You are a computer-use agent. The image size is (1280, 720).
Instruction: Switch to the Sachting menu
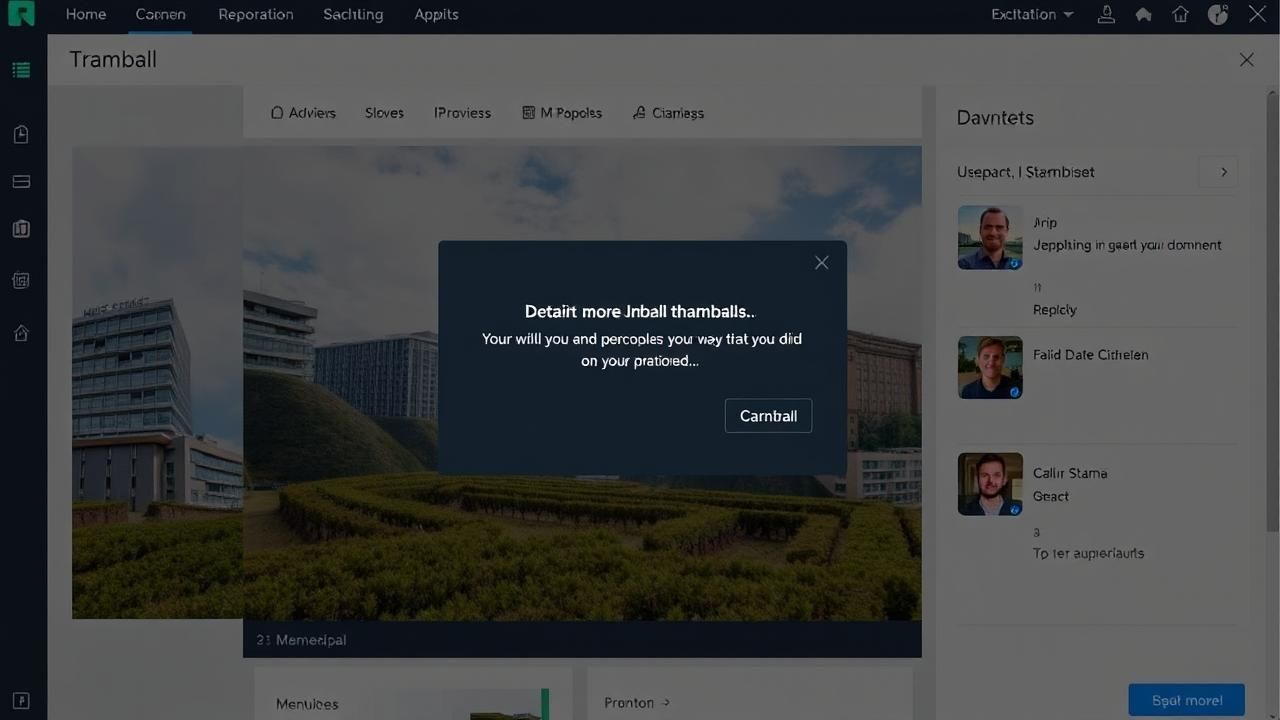[353, 15]
